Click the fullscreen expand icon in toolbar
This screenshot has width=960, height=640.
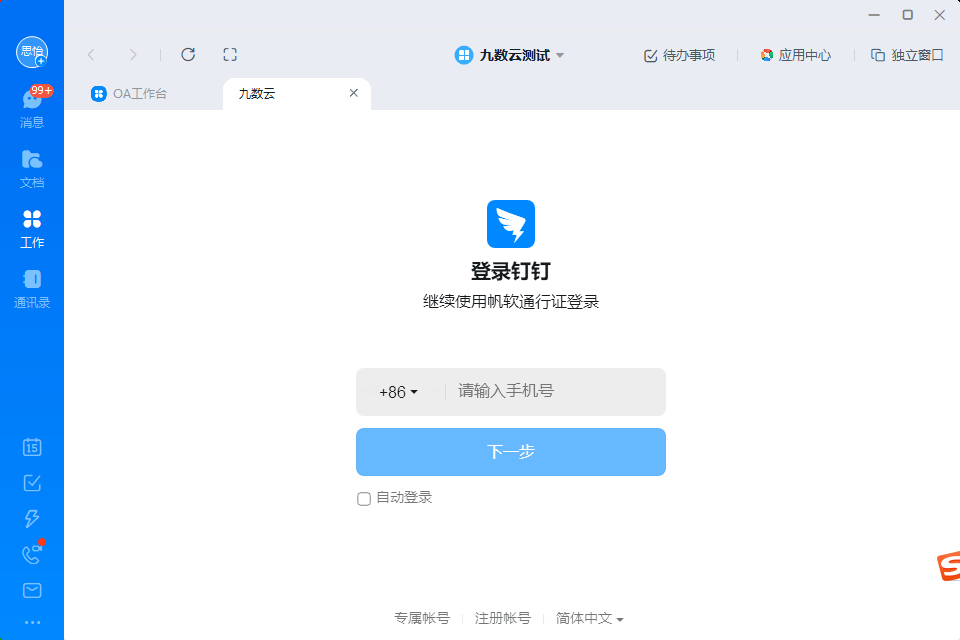[230, 55]
